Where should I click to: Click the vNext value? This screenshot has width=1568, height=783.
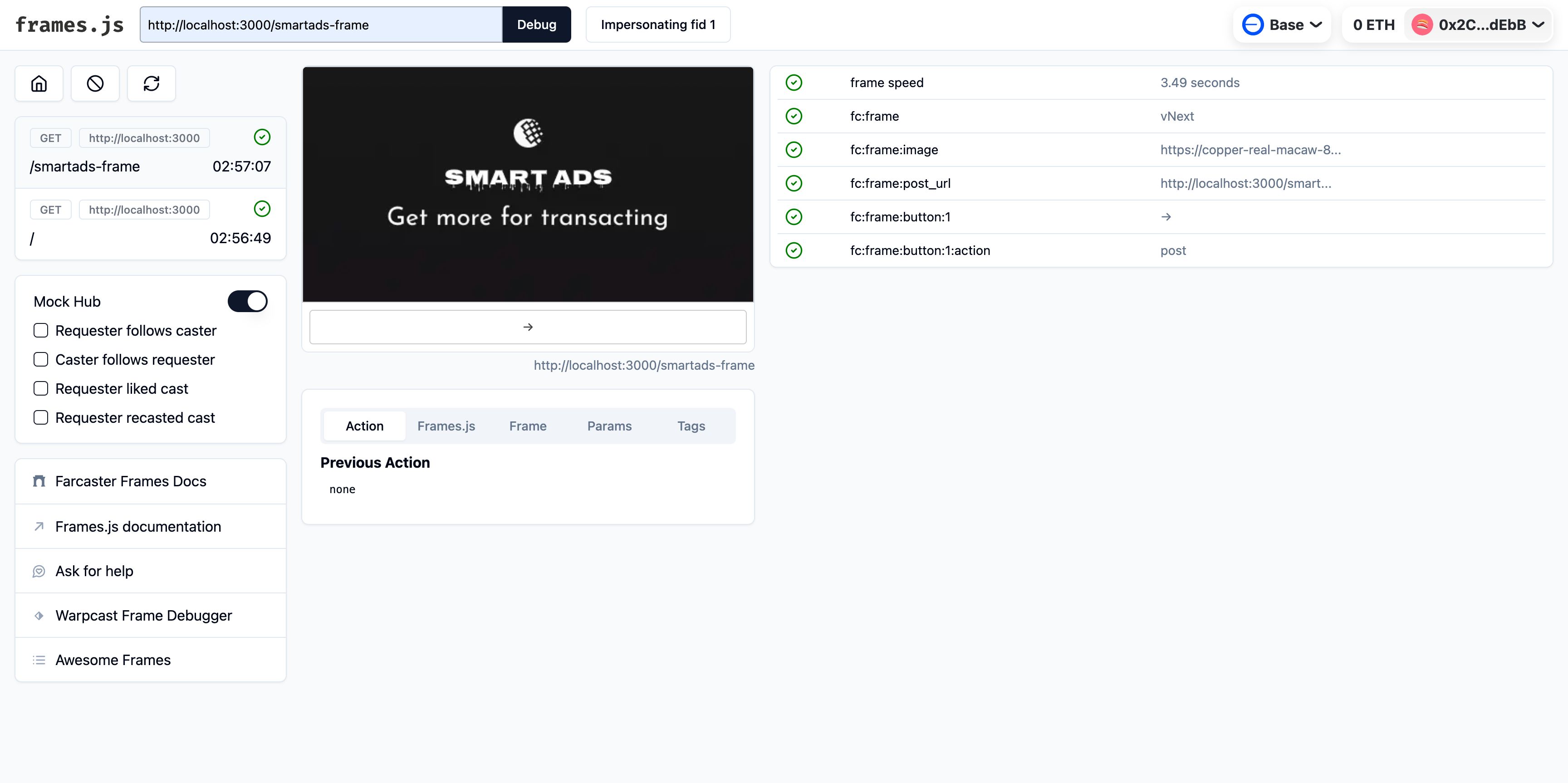(x=1176, y=116)
